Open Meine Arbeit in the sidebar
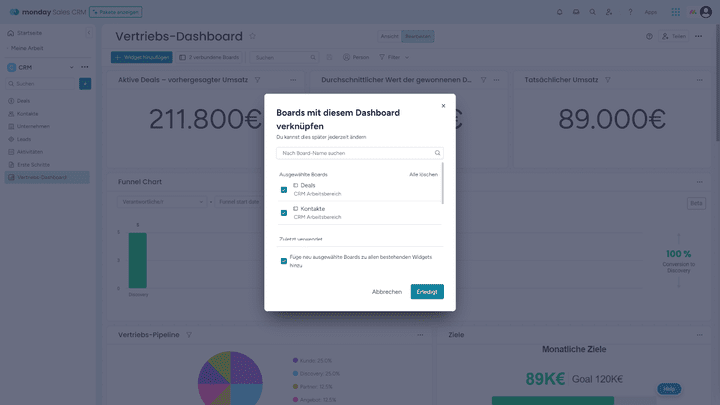The width and height of the screenshot is (720, 405). [x=26, y=48]
